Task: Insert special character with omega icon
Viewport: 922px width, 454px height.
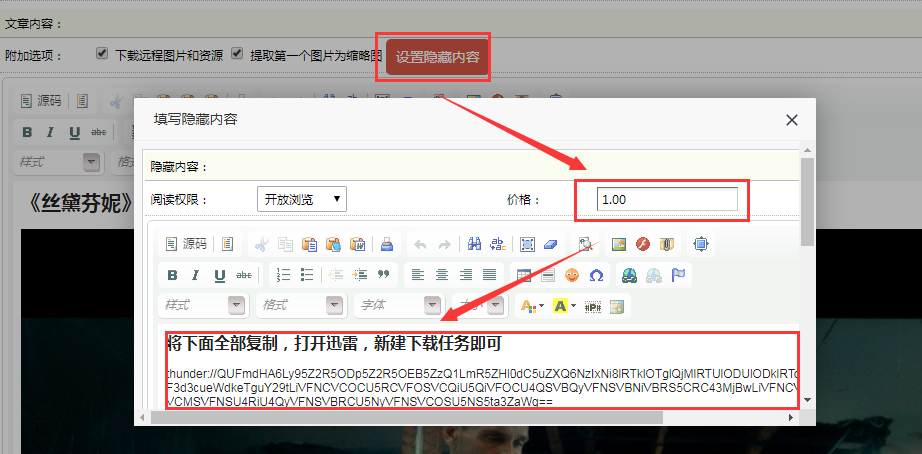Action: pyautogui.click(x=596, y=275)
